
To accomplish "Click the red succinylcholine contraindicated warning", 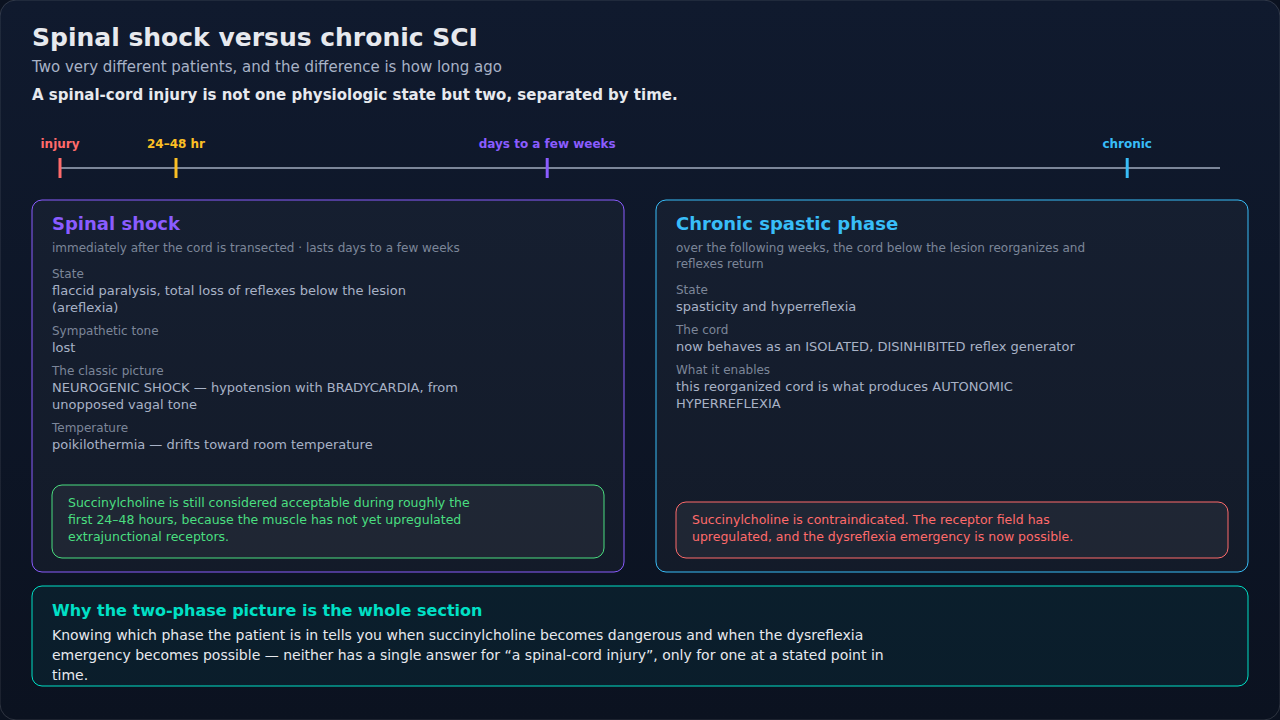I will point(952,530).
